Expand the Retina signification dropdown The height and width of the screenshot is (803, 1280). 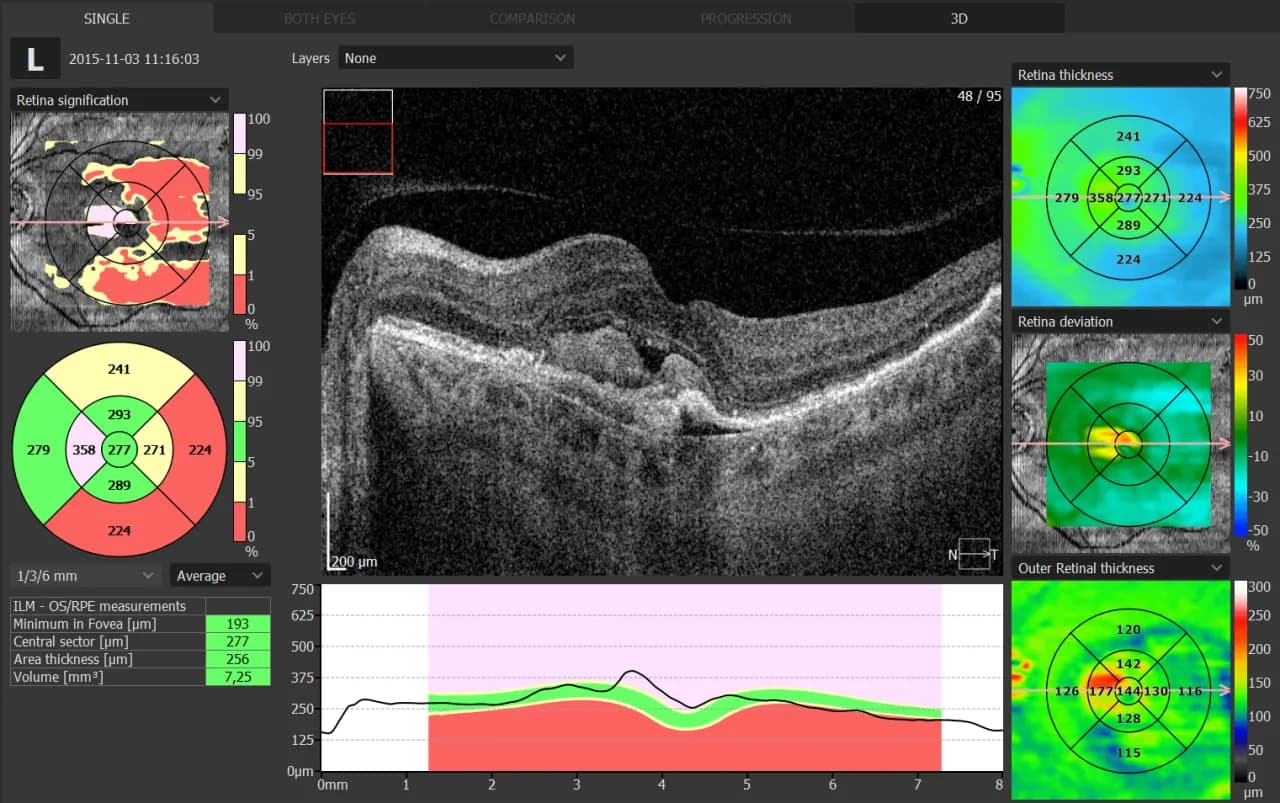[x=119, y=100]
